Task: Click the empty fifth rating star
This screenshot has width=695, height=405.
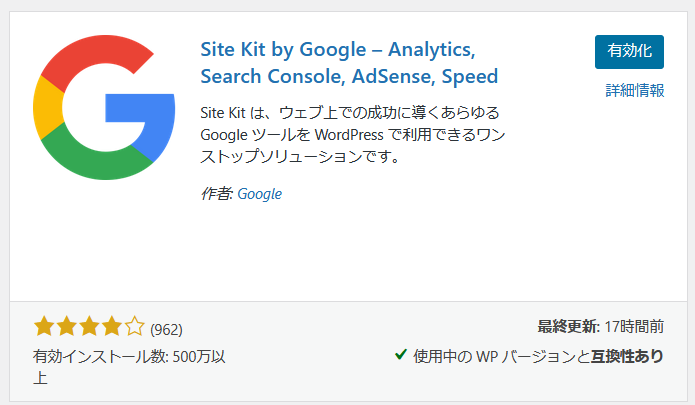Action: [134, 326]
